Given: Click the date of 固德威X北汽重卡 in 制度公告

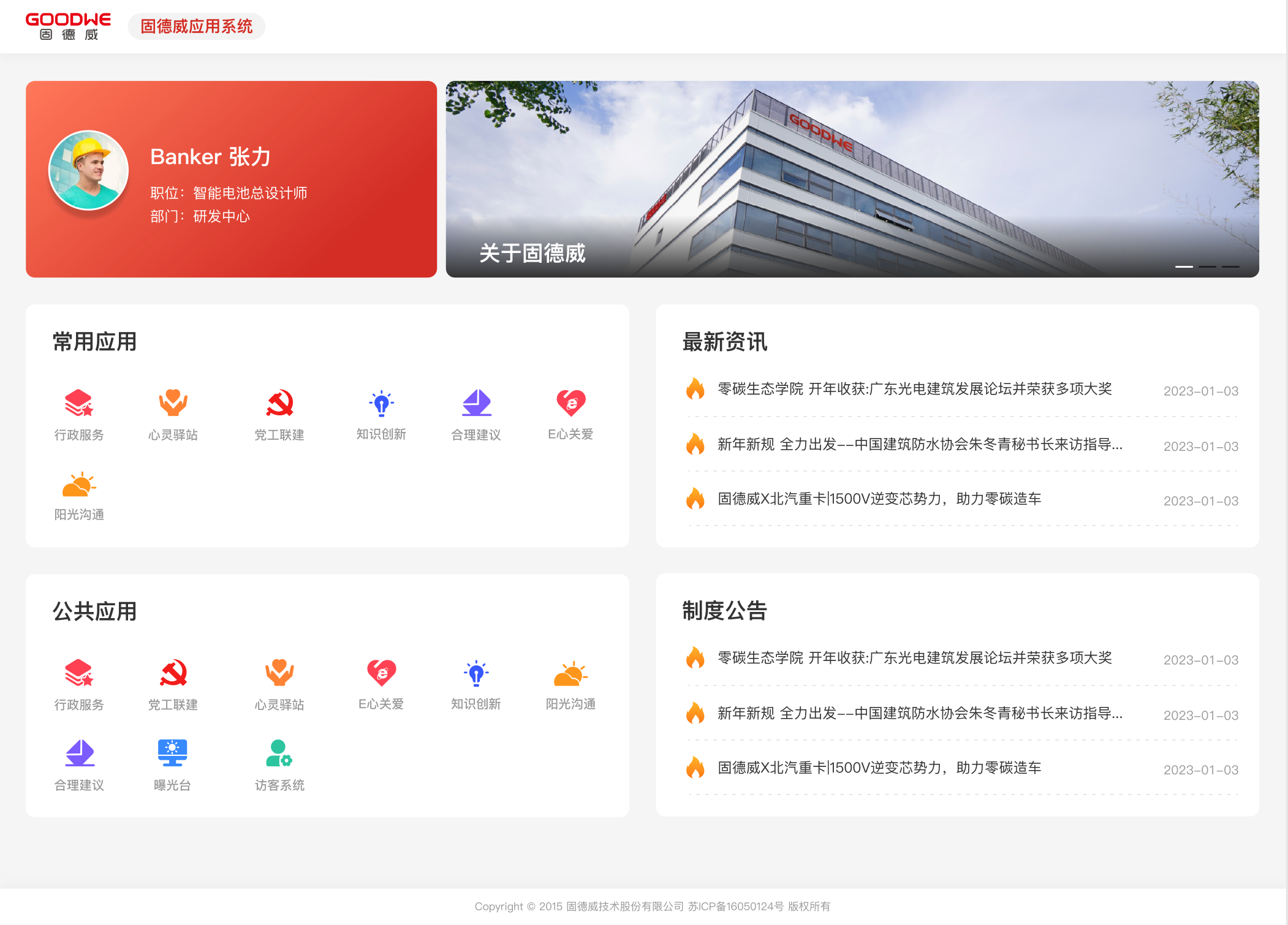Looking at the screenshot, I should [1201, 770].
